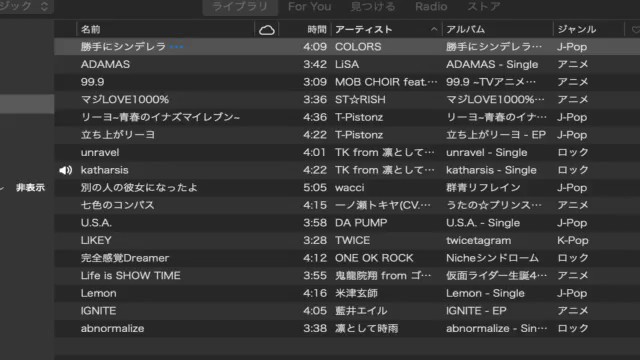This screenshot has height=360, width=640.
Task: Toggle the アーティスト sort arrow
Action: (x=434, y=29)
